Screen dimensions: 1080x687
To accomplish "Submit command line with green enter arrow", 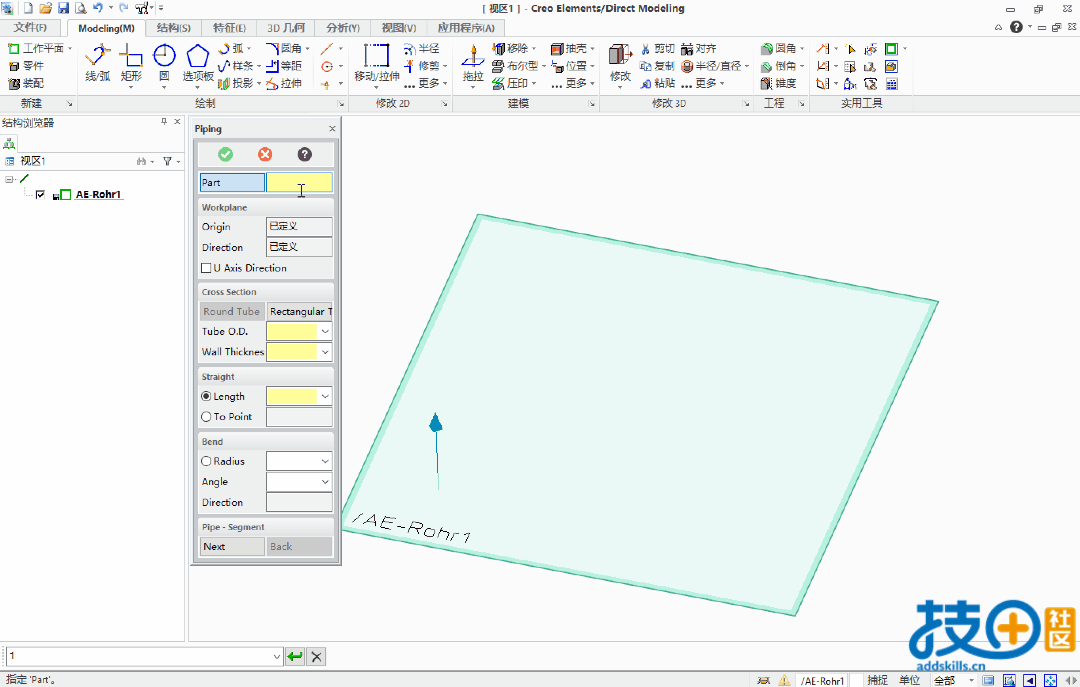I will coord(295,657).
